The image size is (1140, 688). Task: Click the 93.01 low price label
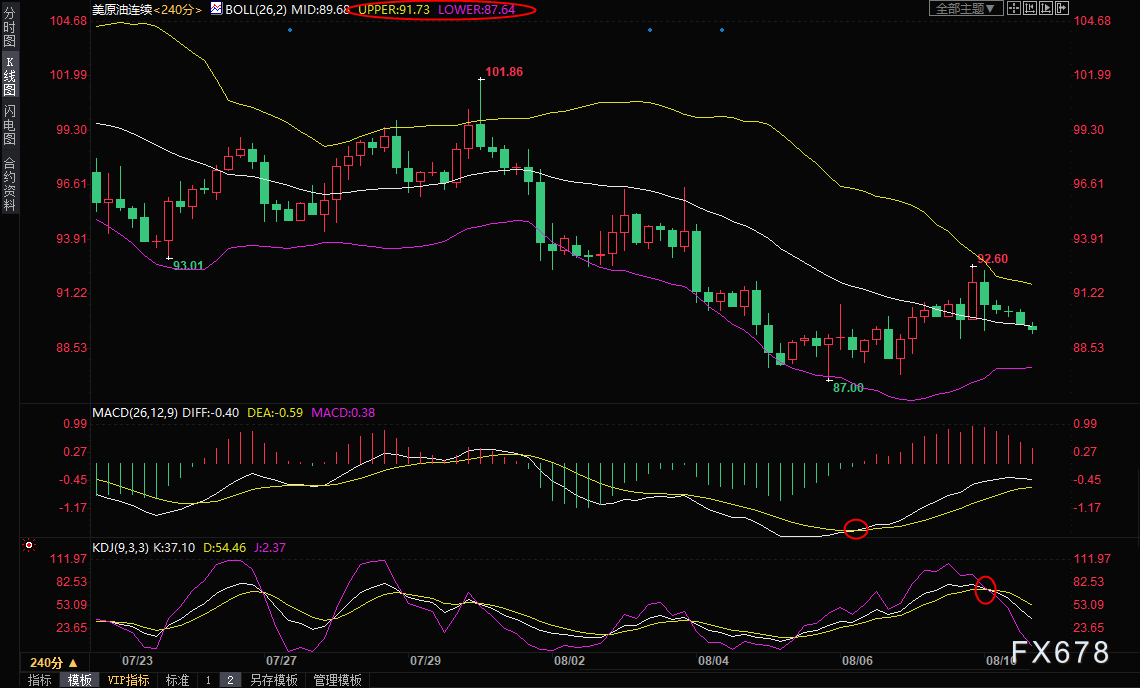pos(188,265)
